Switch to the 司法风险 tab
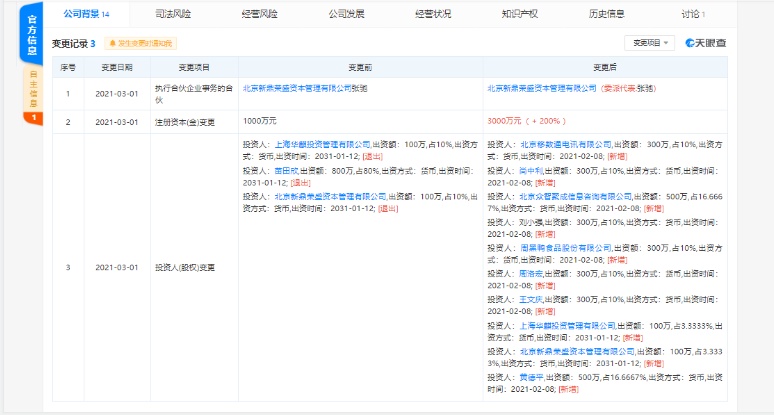Viewport: 774px width, 415px height. tap(174, 14)
